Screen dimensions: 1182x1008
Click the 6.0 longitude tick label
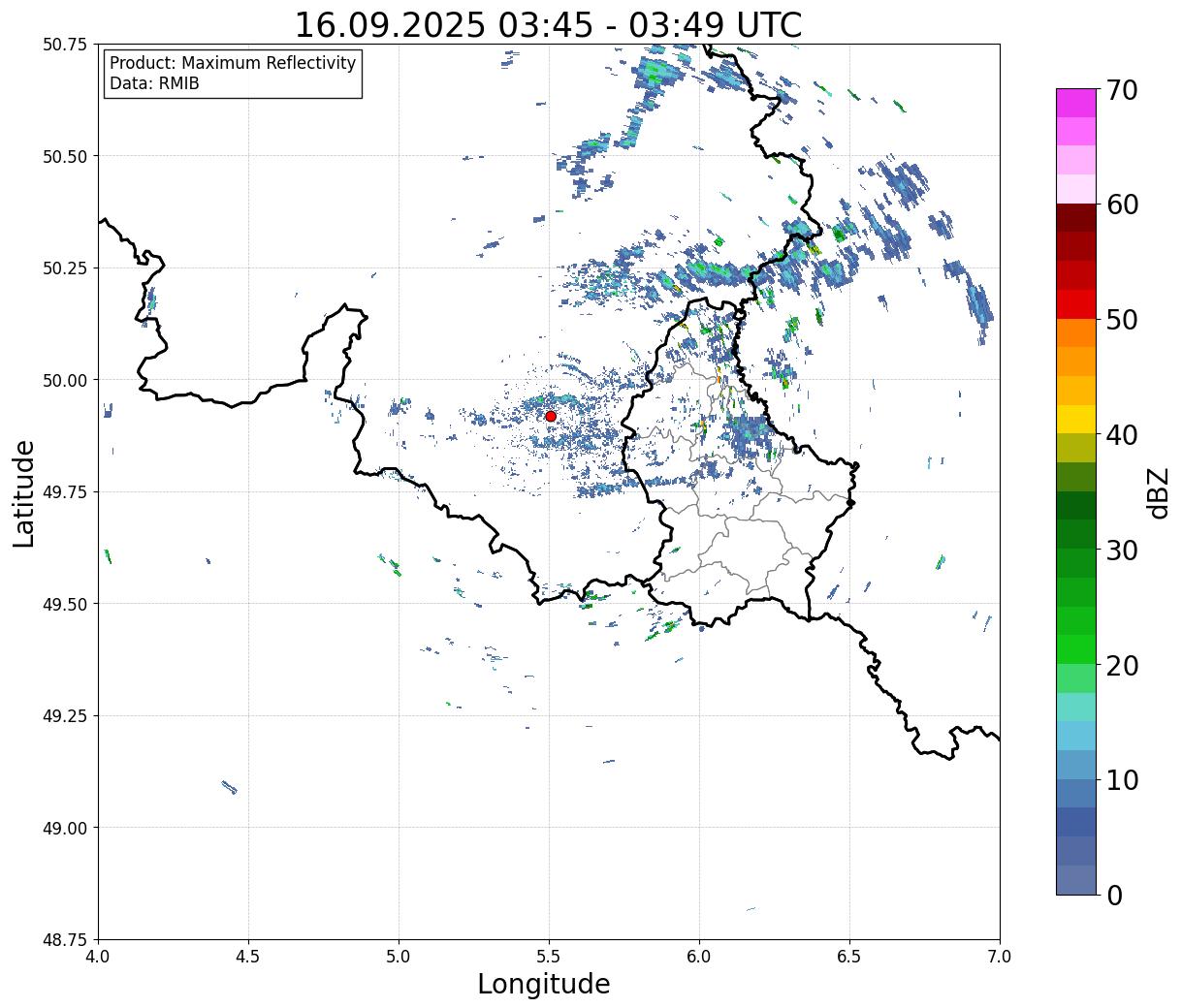pyautogui.click(x=699, y=957)
